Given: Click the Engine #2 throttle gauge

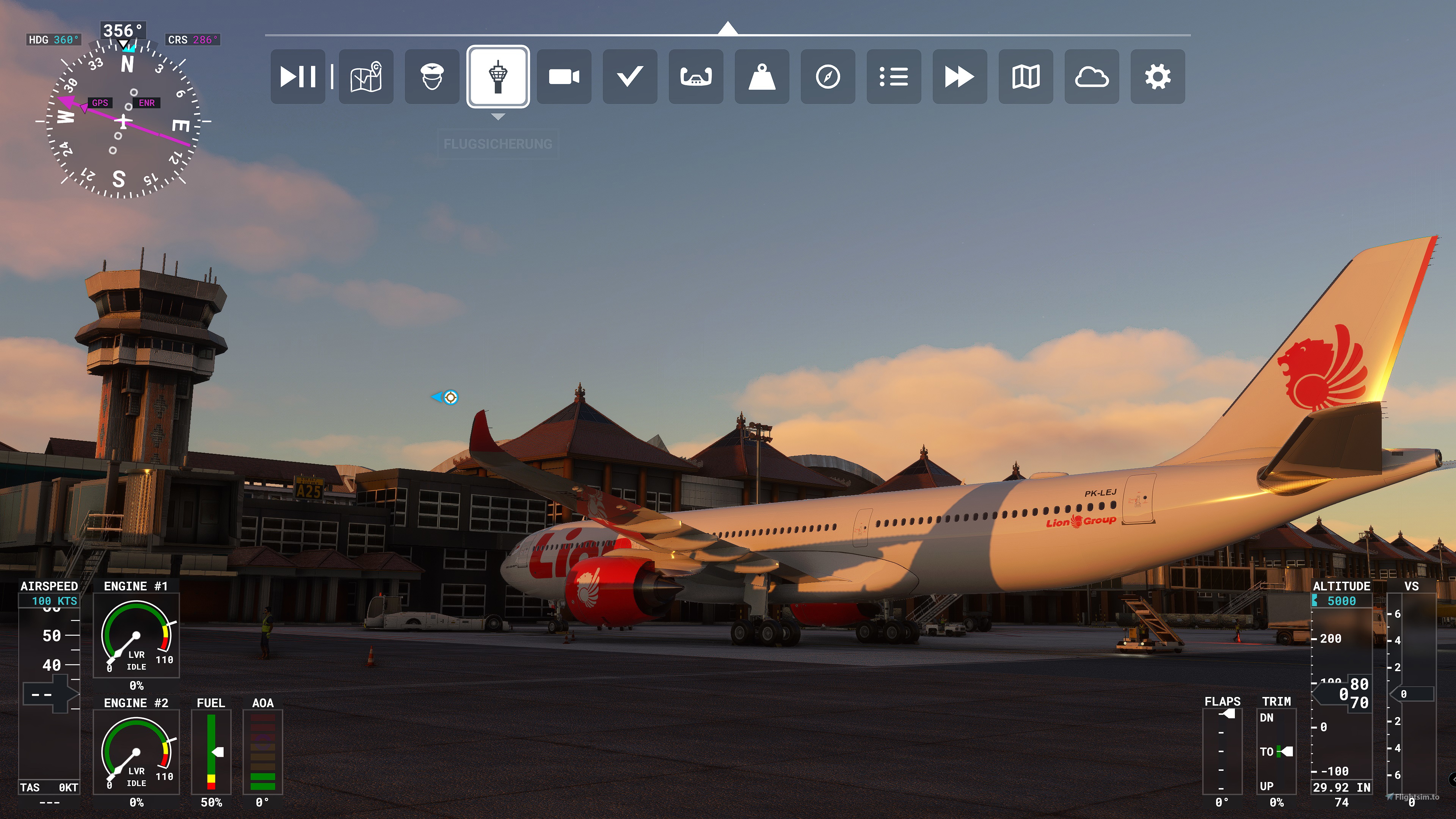Looking at the screenshot, I should 136,752.
